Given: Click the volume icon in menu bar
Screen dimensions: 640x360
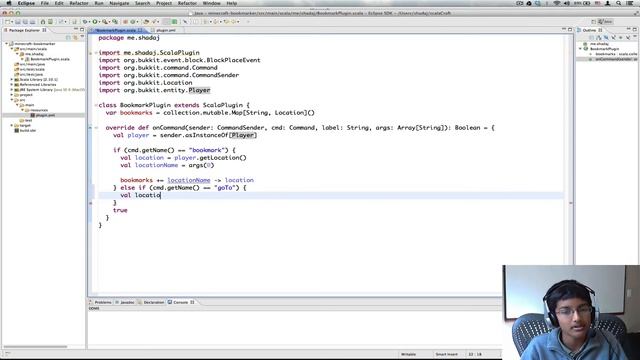Looking at the screenshot, I should pyautogui.click(x=567, y=3).
